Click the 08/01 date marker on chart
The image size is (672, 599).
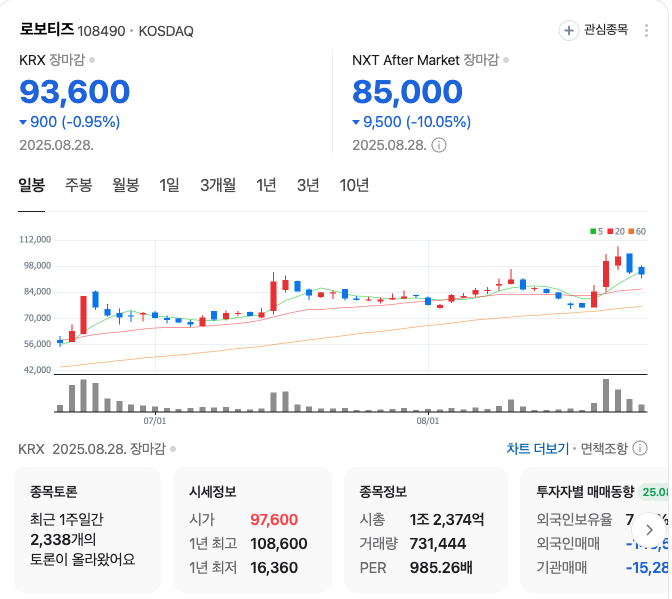click(428, 421)
